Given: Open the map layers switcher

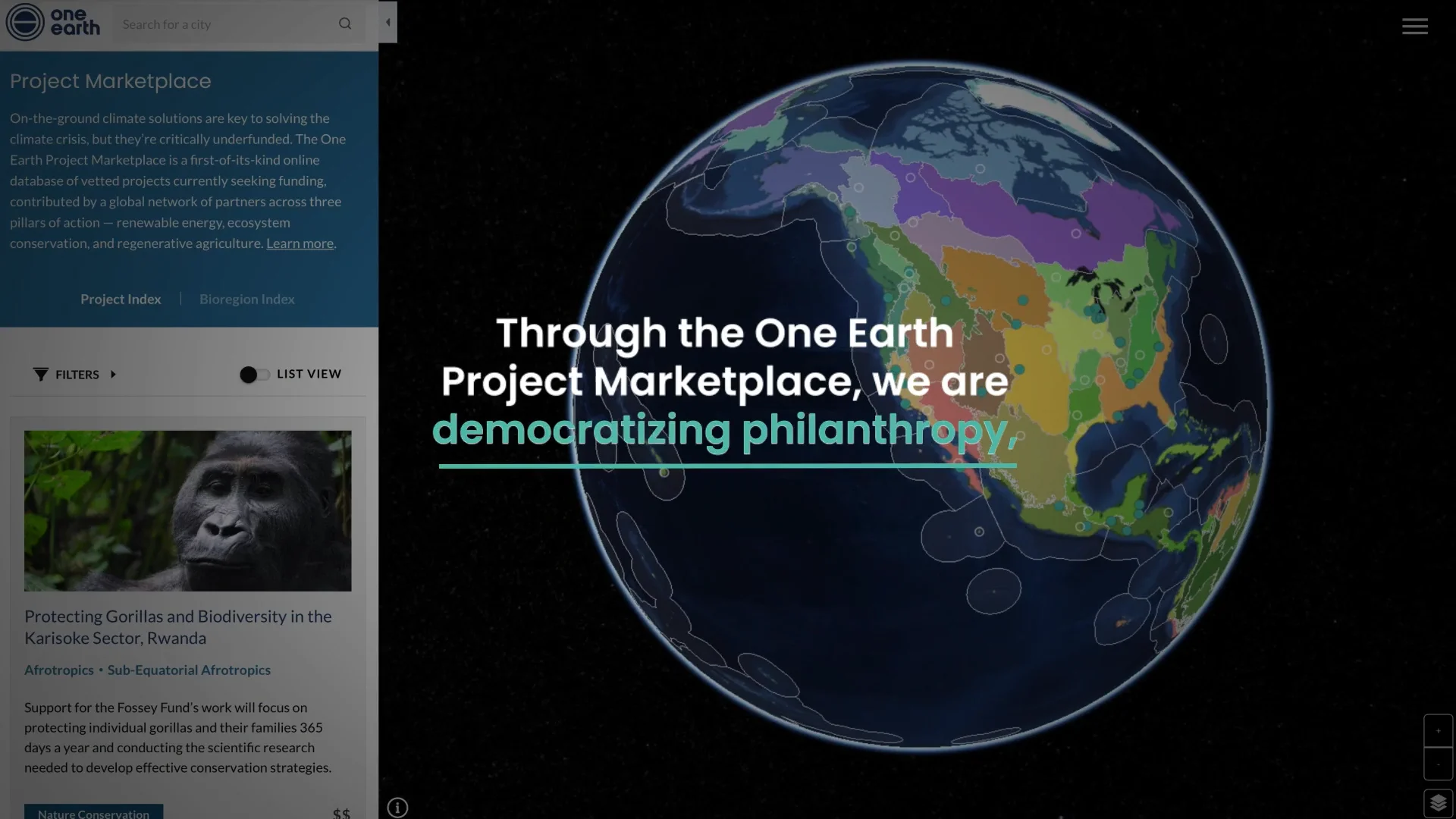Looking at the screenshot, I should tap(1439, 802).
